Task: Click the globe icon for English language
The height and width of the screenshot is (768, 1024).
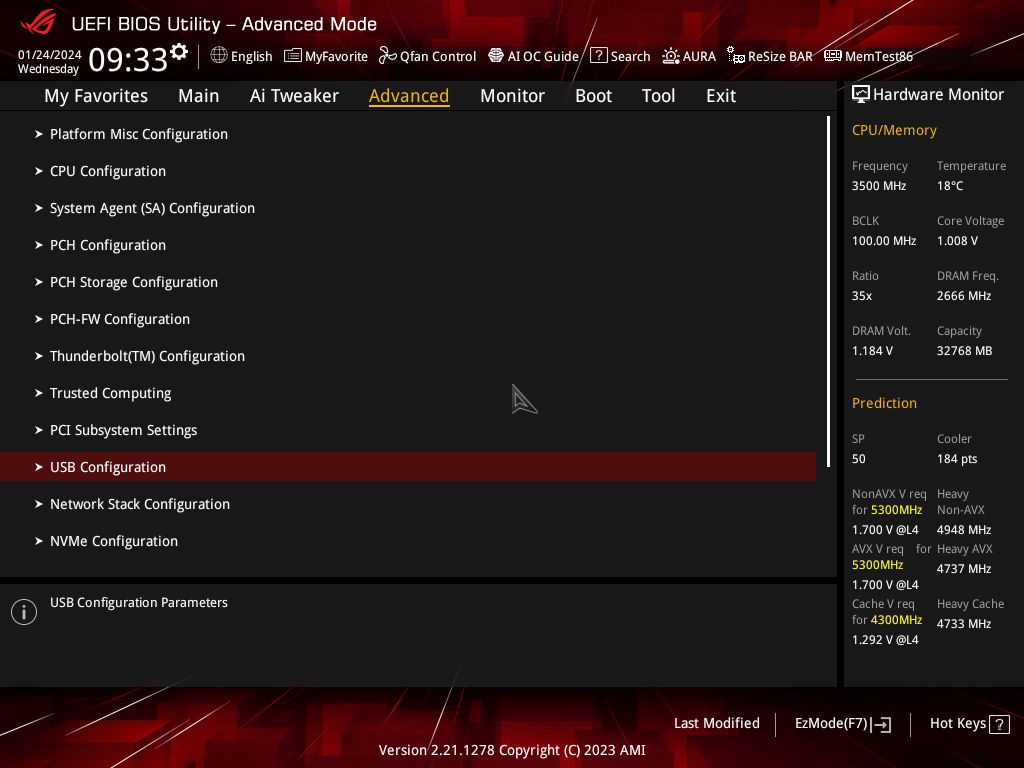Action: pyautogui.click(x=219, y=56)
